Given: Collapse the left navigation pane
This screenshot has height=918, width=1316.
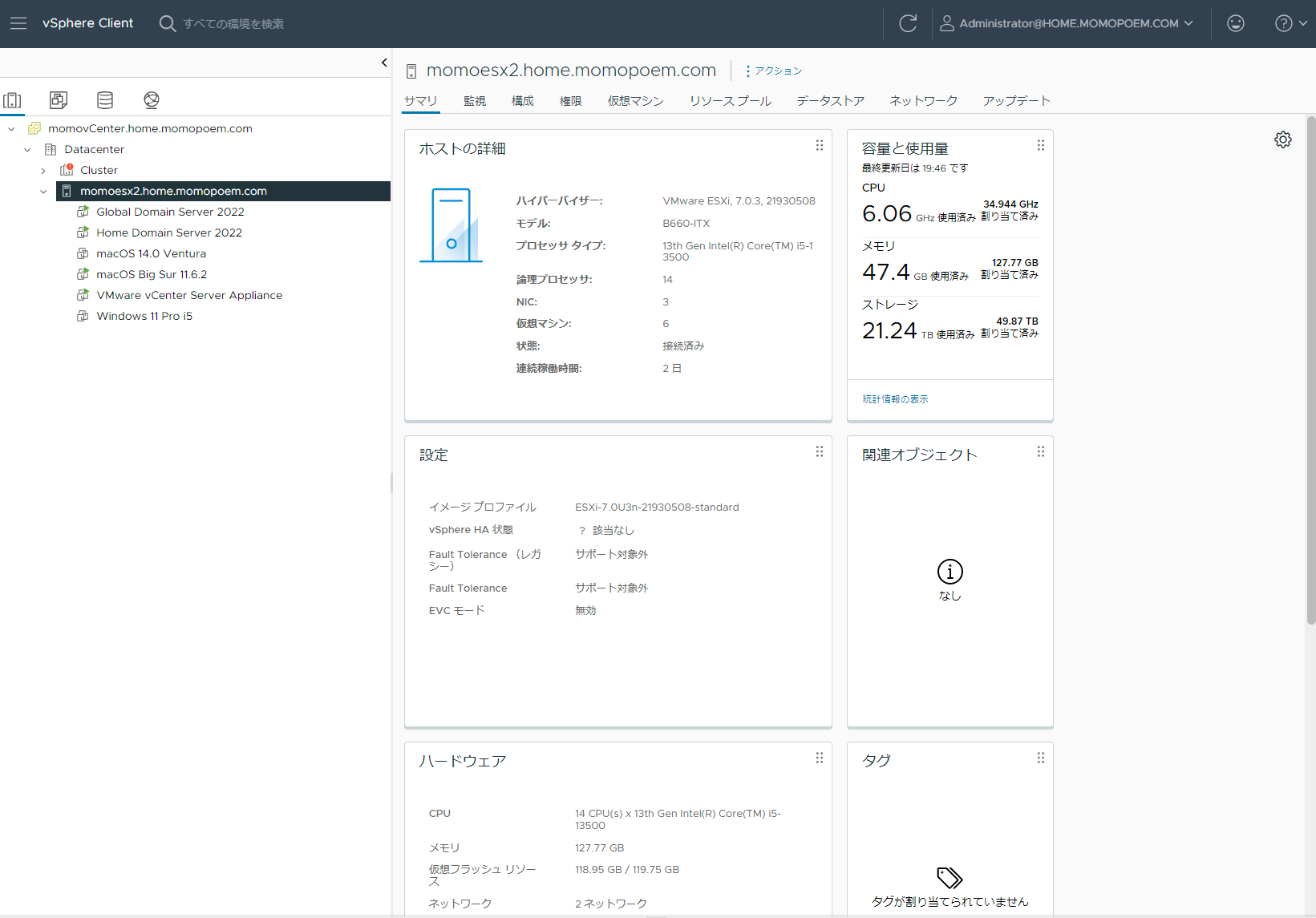Looking at the screenshot, I should tap(384, 63).
